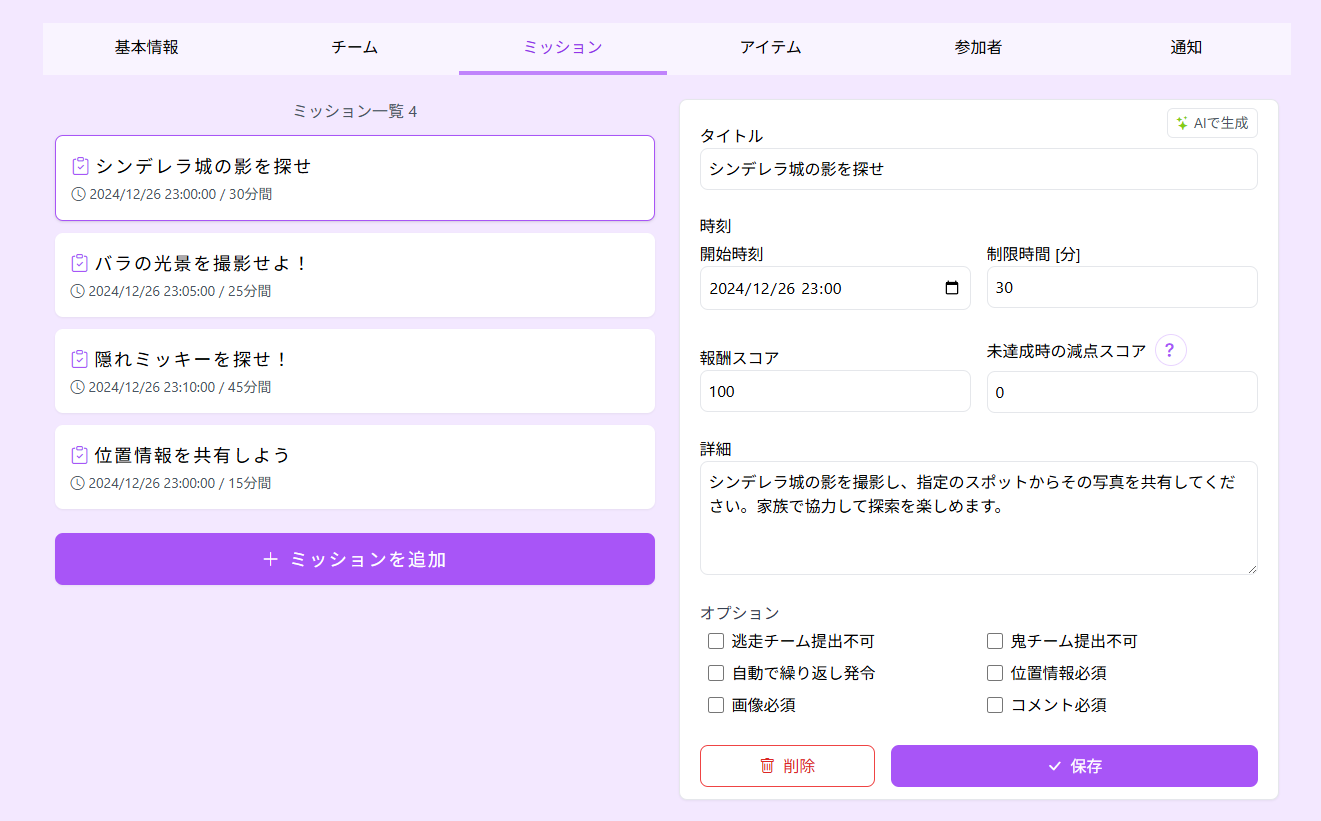Screen dimensions: 1321x821
Task: Click clipboard icon of 位置情報を共有しよう mission
Action: pyautogui.click(x=80, y=455)
